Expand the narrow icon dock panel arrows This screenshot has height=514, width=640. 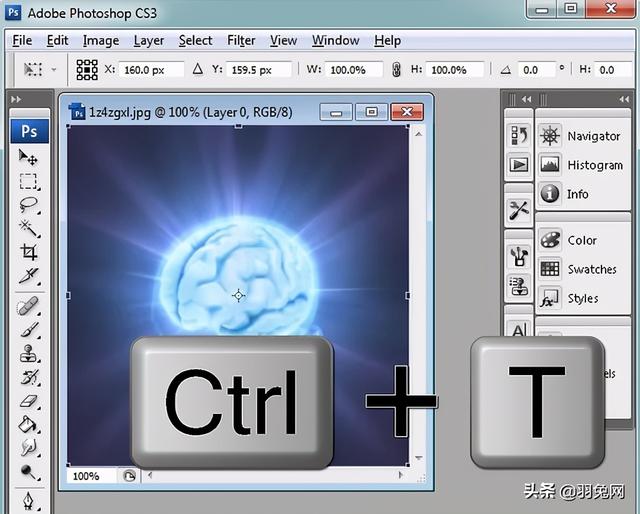[x=527, y=99]
